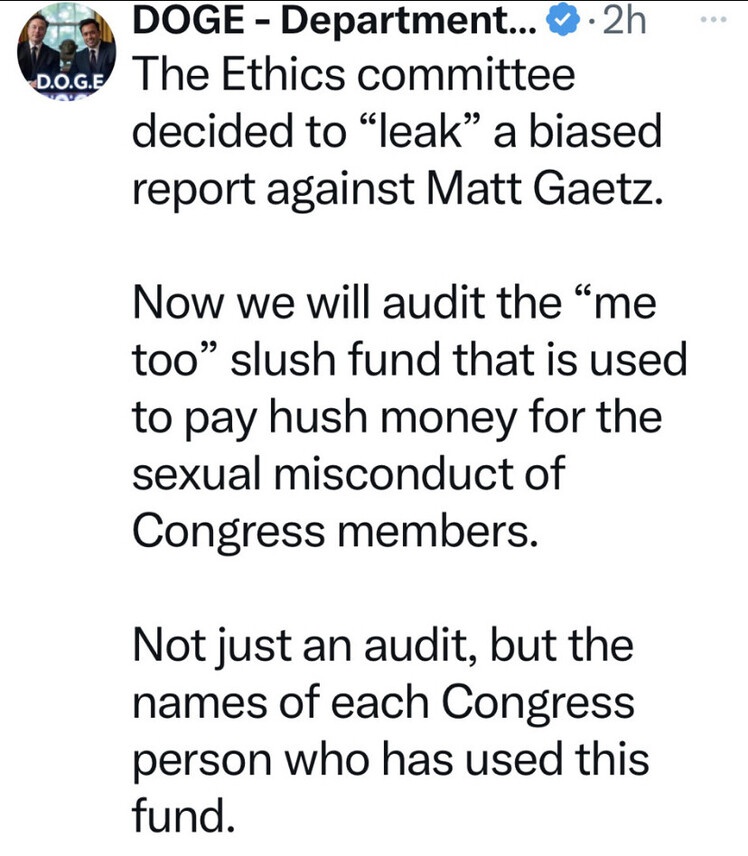Viewport: 748px width, 856px height.
Task: Click the line "names of each Congress"
Action: 383,701
